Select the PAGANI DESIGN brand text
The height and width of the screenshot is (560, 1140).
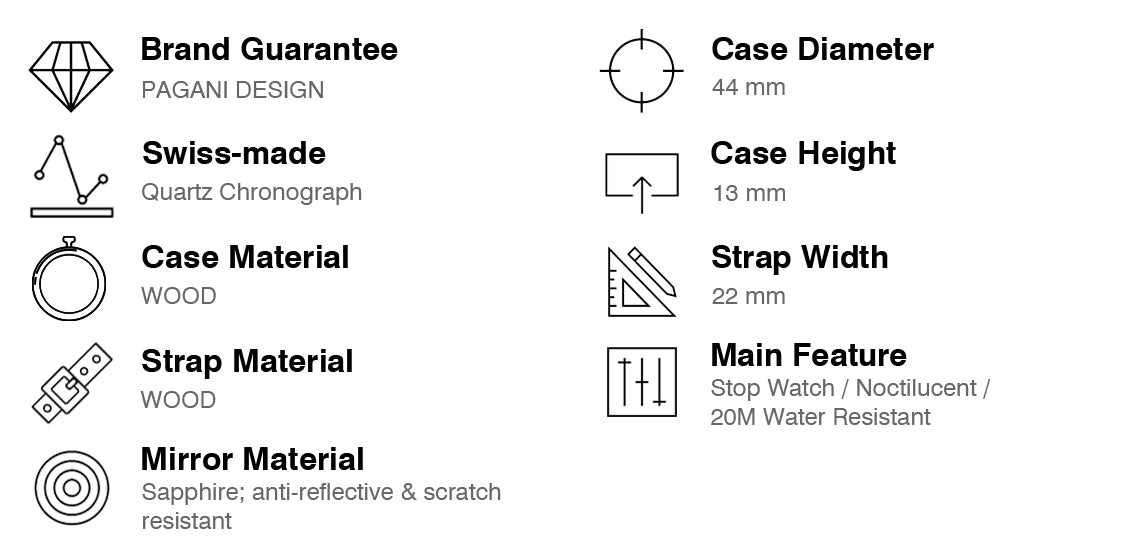pos(233,90)
